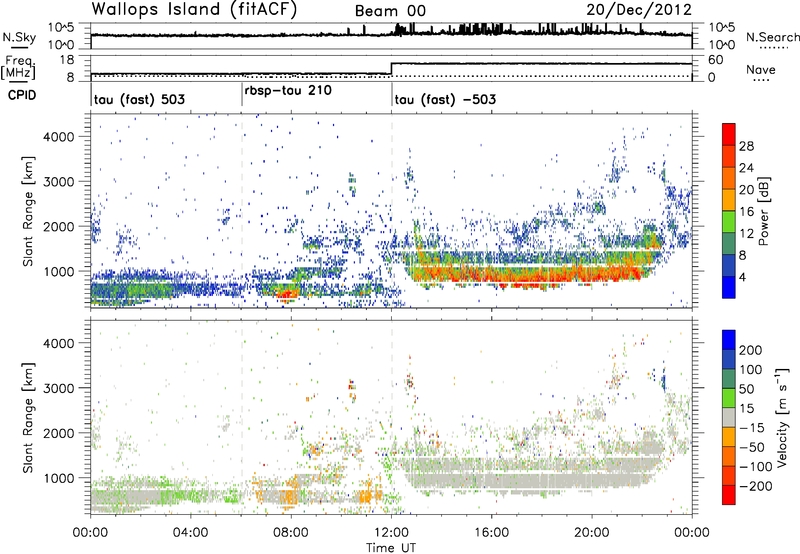Click the -15 tick on Velocity color bar

pos(752,427)
